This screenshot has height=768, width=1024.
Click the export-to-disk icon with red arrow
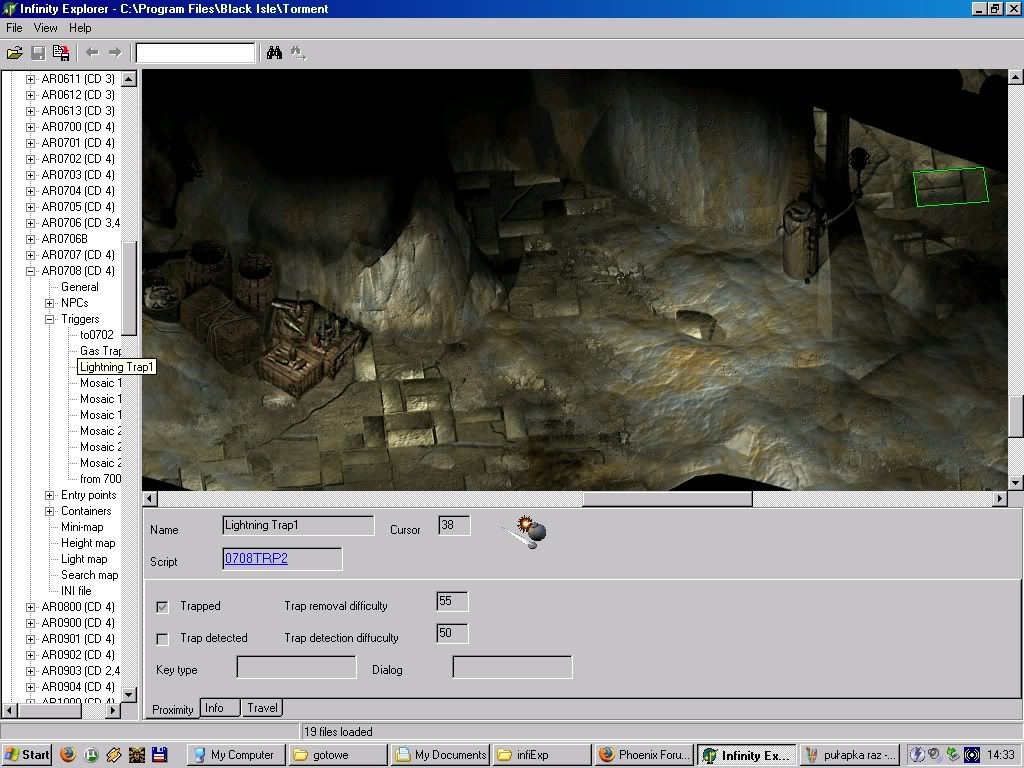(x=61, y=53)
